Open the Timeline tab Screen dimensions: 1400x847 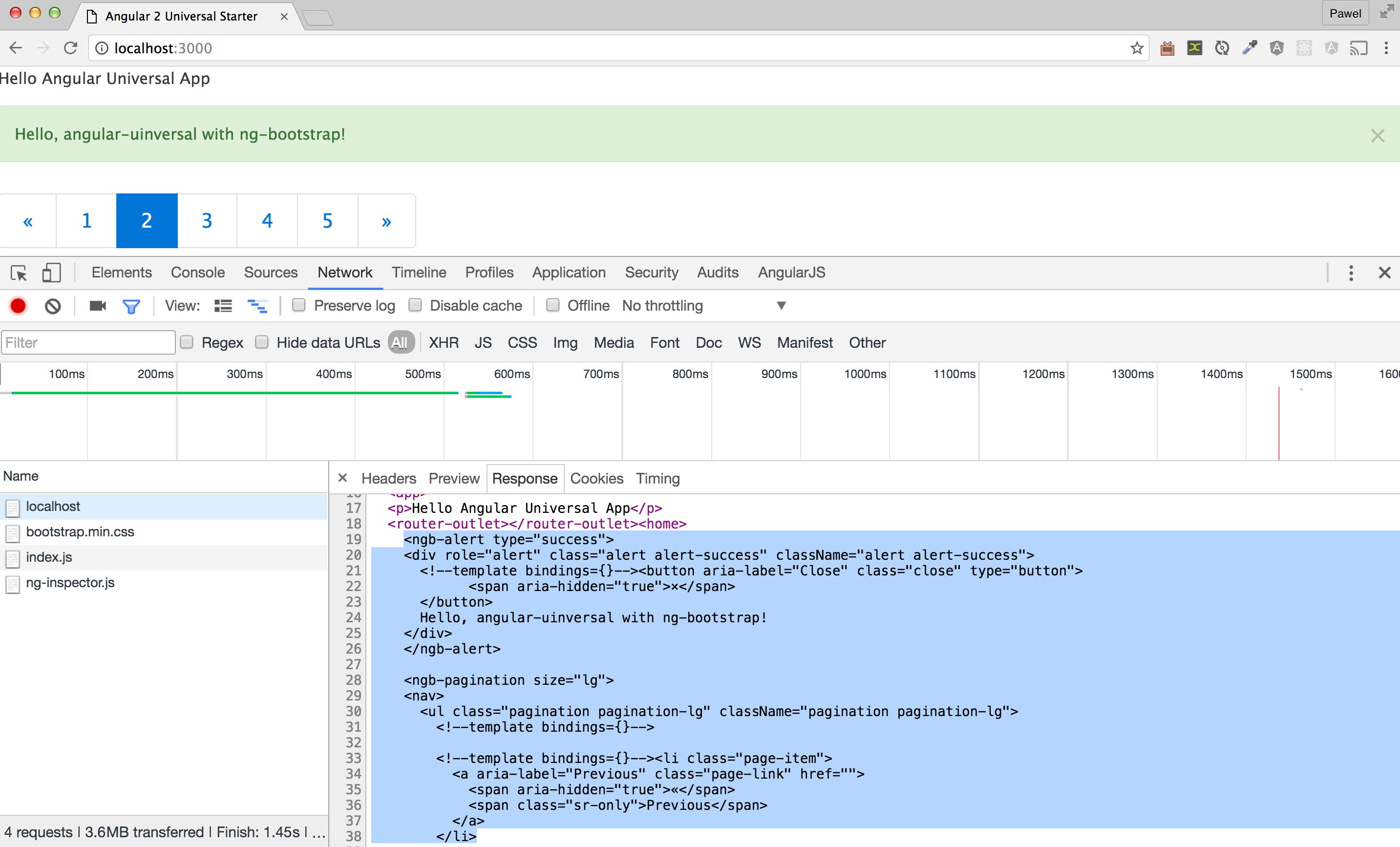(x=419, y=273)
